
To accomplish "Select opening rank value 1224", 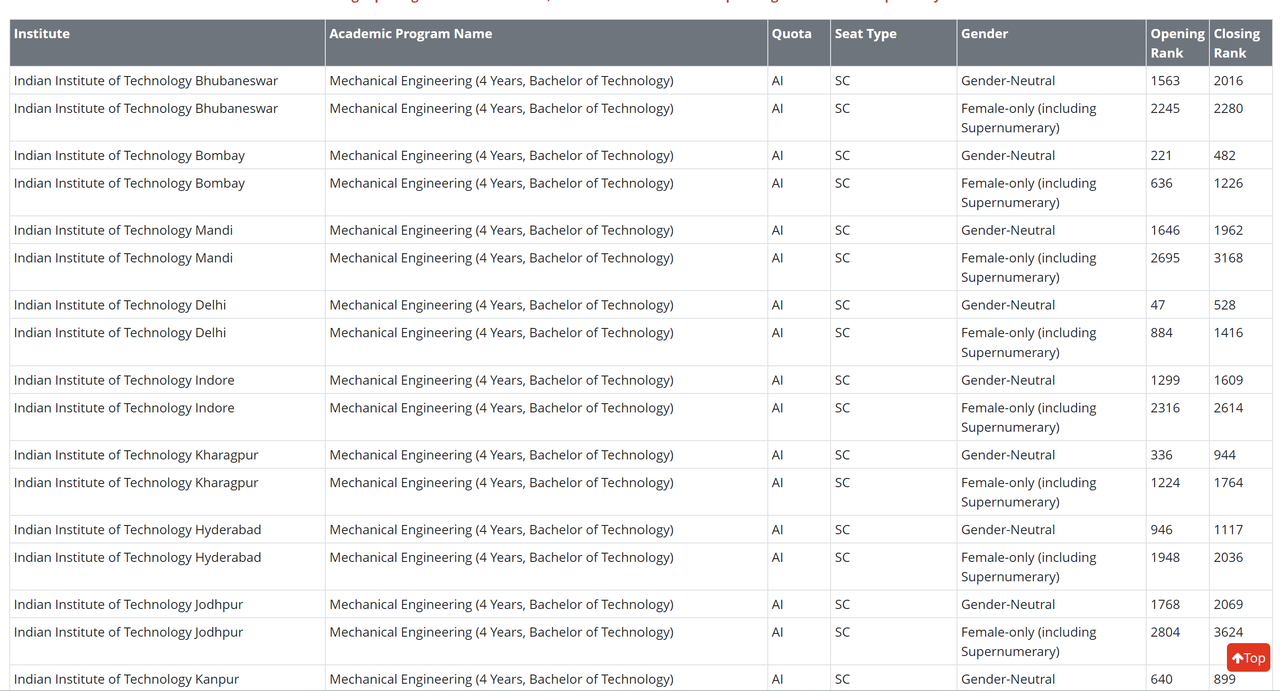I will [x=1165, y=483].
